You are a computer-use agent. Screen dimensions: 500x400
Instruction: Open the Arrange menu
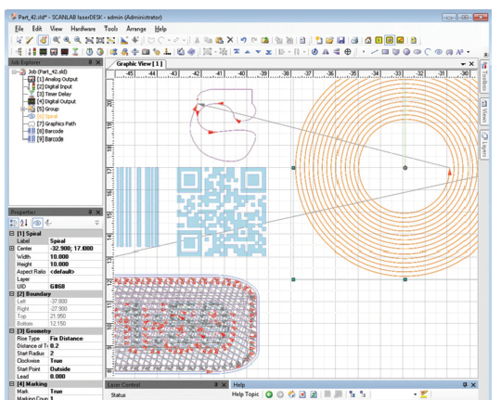(x=136, y=29)
